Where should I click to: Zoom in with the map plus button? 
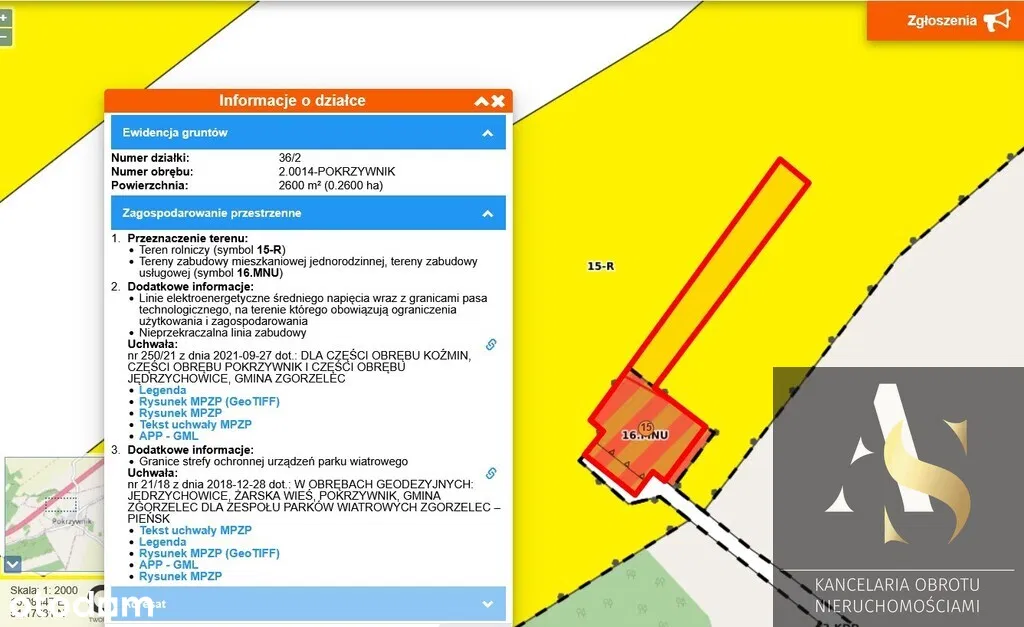(x=4, y=17)
